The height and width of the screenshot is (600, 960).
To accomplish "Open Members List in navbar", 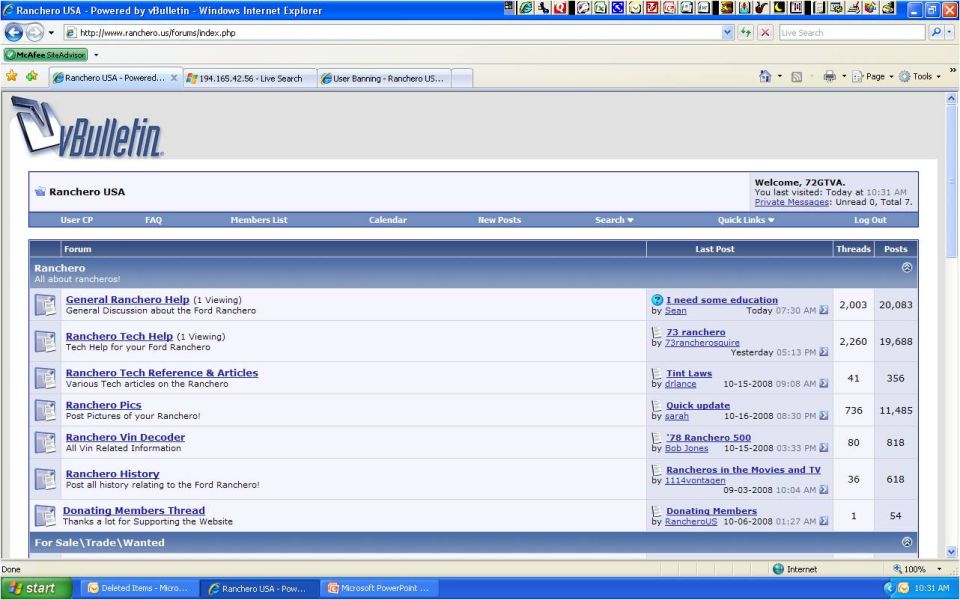I will [x=259, y=220].
